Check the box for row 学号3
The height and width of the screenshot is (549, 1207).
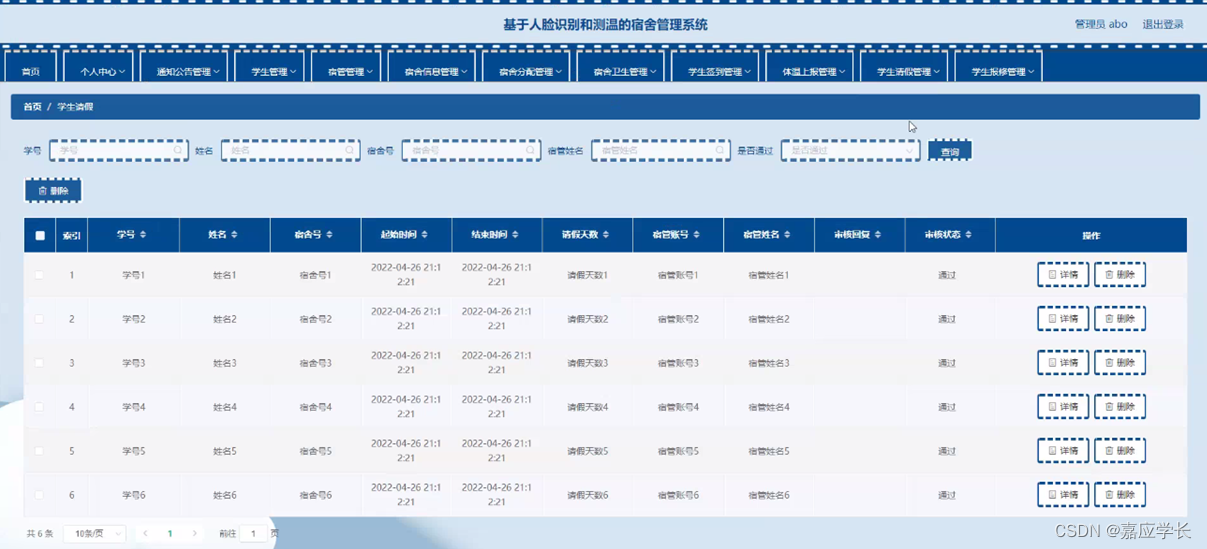[x=40, y=363]
